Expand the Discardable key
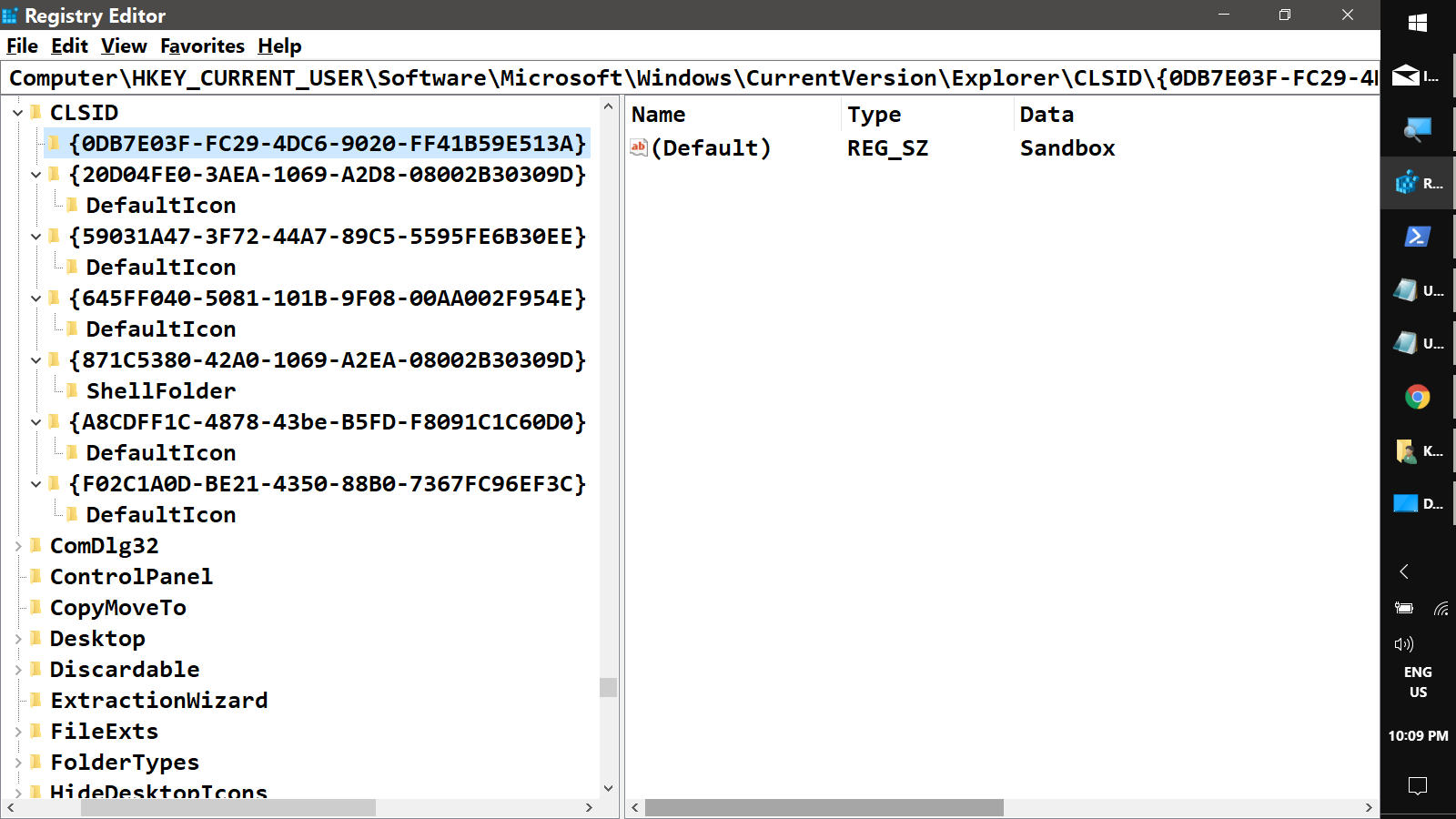Viewport: 1456px width, 819px height. tap(18, 670)
